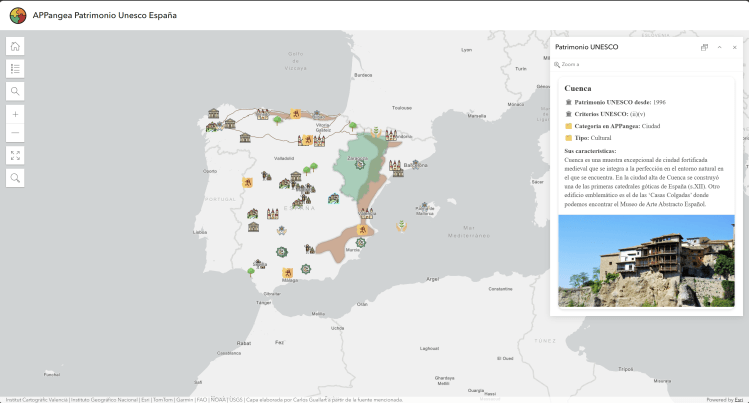Click the 'Mar Mediterráneo' map label
The image size is (749, 403).
[469, 232]
